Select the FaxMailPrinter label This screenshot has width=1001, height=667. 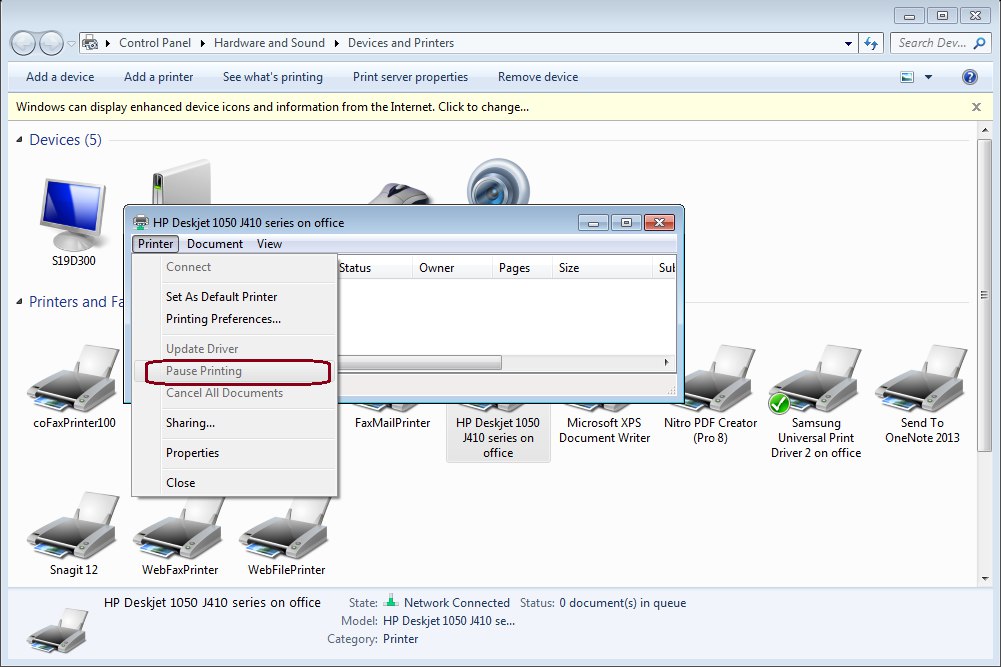pyautogui.click(x=392, y=423)
